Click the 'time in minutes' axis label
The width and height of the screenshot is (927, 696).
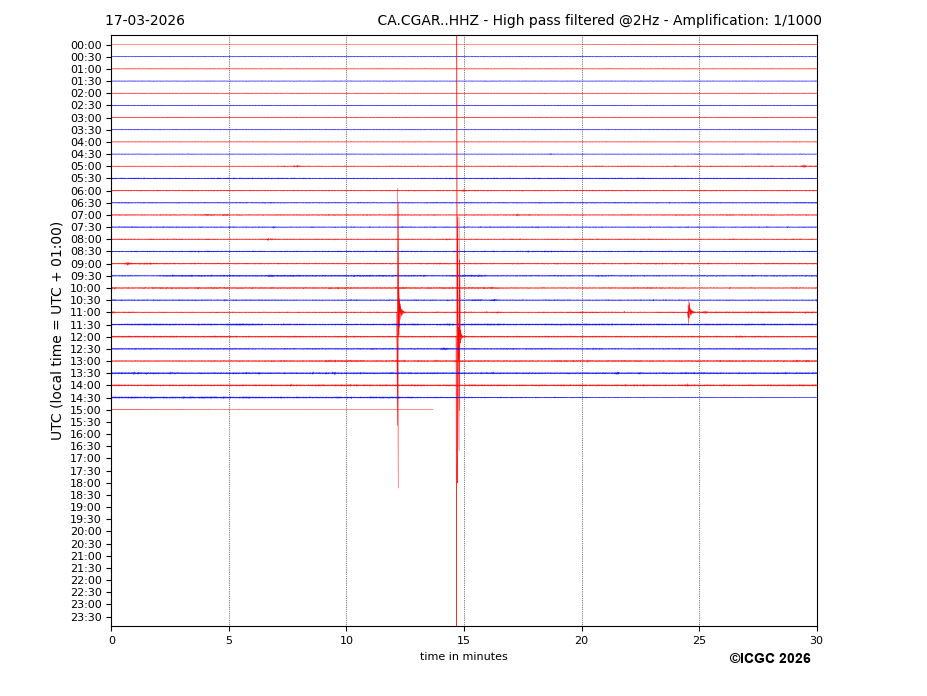point(463,657)
